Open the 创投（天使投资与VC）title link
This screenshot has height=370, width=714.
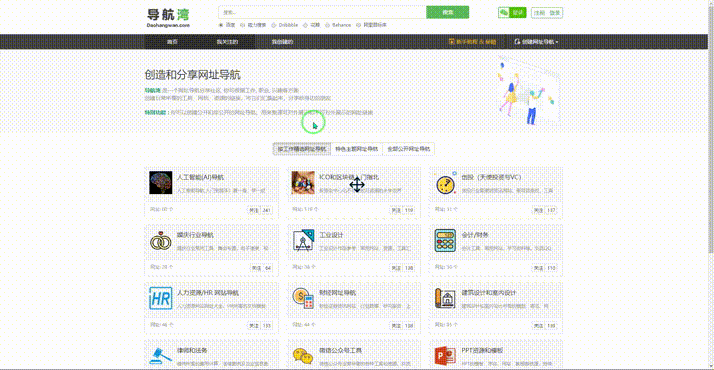492,177
